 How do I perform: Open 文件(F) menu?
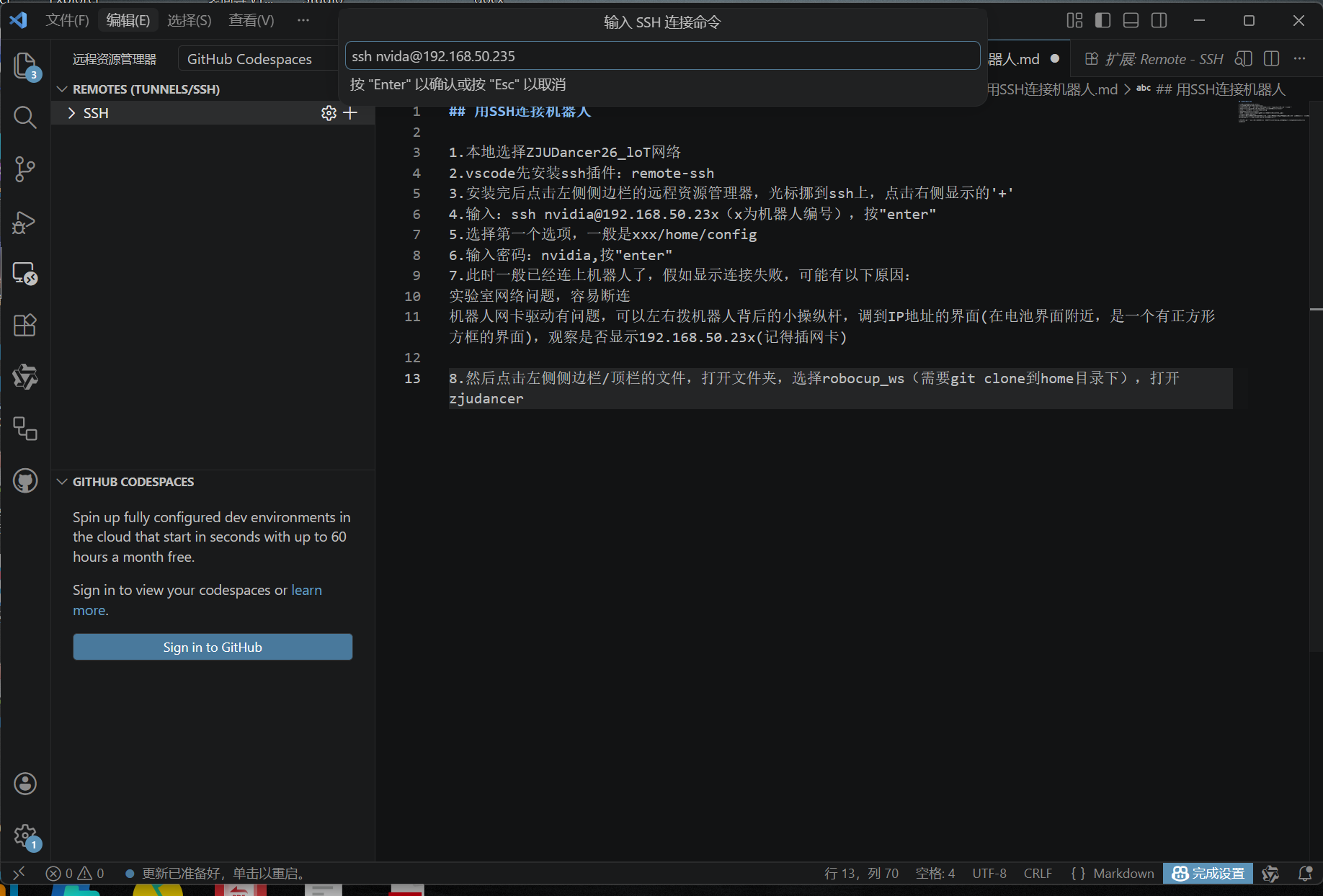[x=67, y=20]
